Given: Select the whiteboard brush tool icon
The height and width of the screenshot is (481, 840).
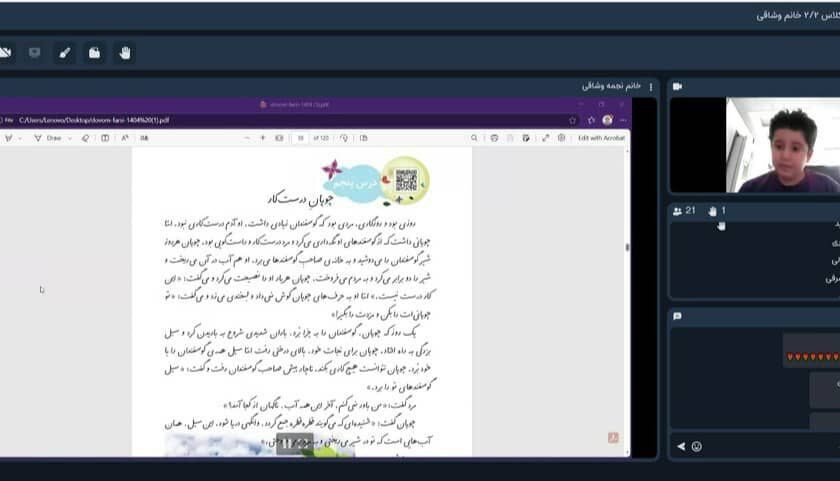Looking at the screenshot, I should pyautogui.click(x=64, y=52).
